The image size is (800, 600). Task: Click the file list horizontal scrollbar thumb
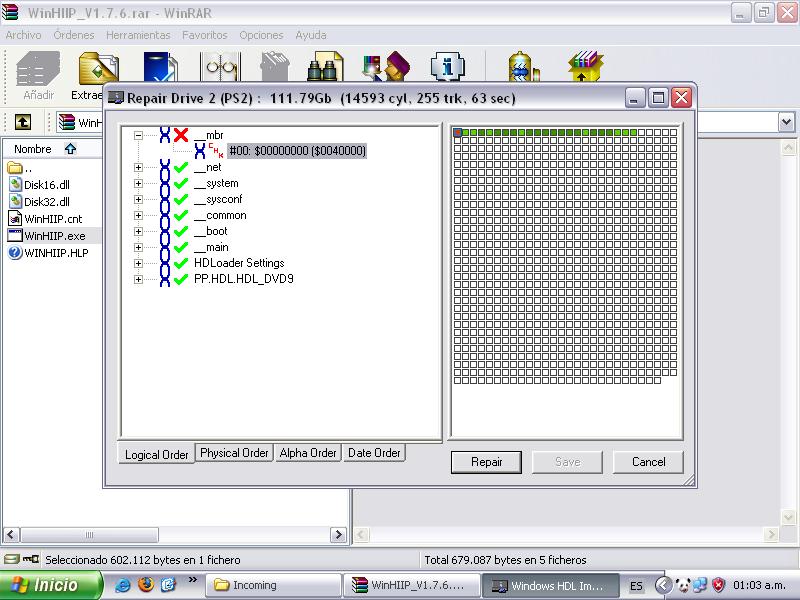pos(89,535)
